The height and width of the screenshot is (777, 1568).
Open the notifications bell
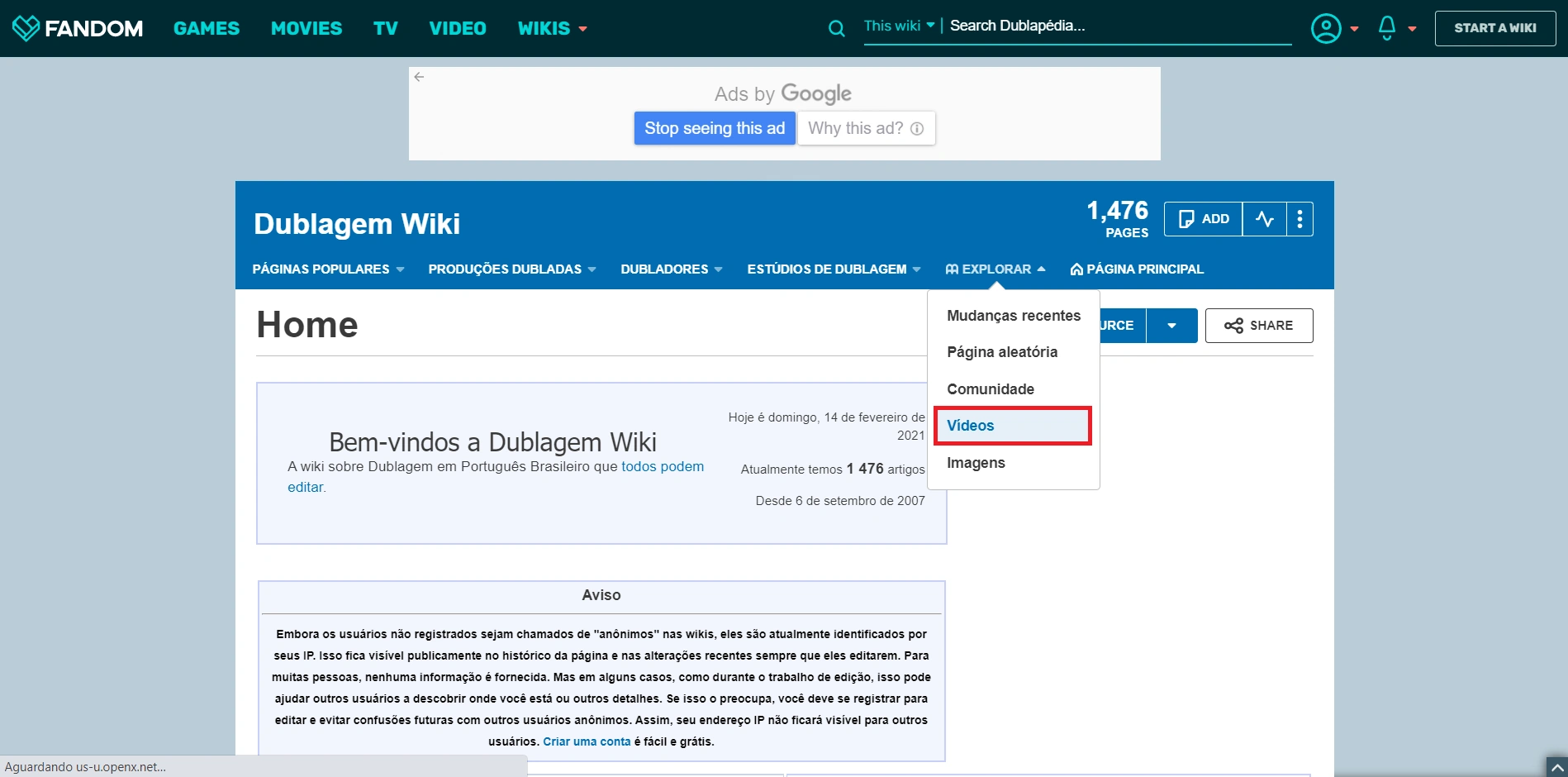1387,28
